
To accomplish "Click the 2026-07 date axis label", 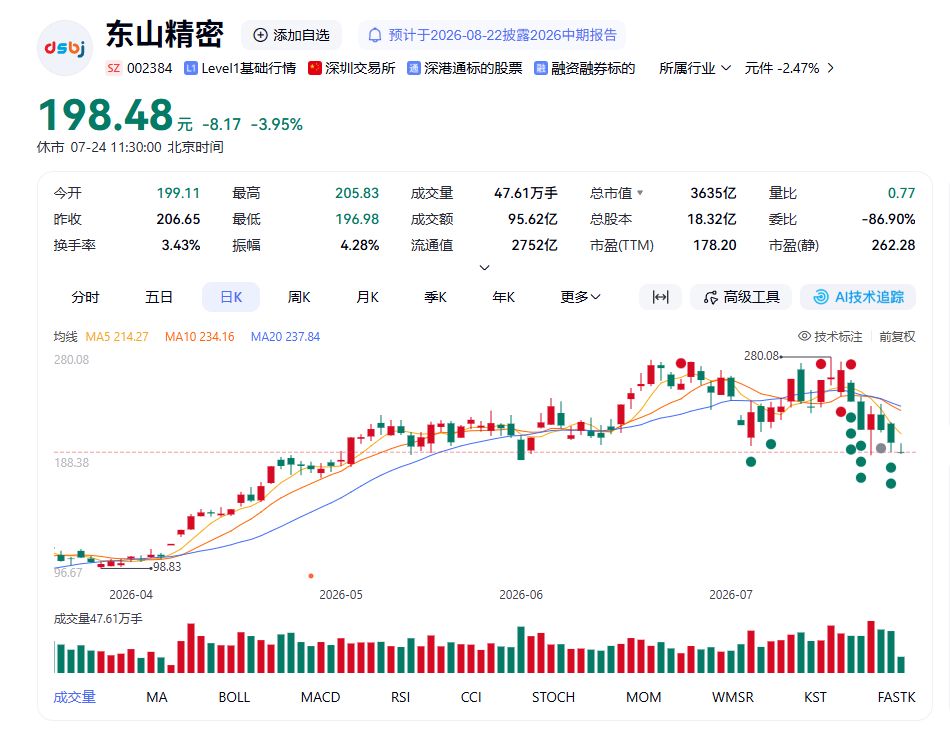I will pos(731,594).
